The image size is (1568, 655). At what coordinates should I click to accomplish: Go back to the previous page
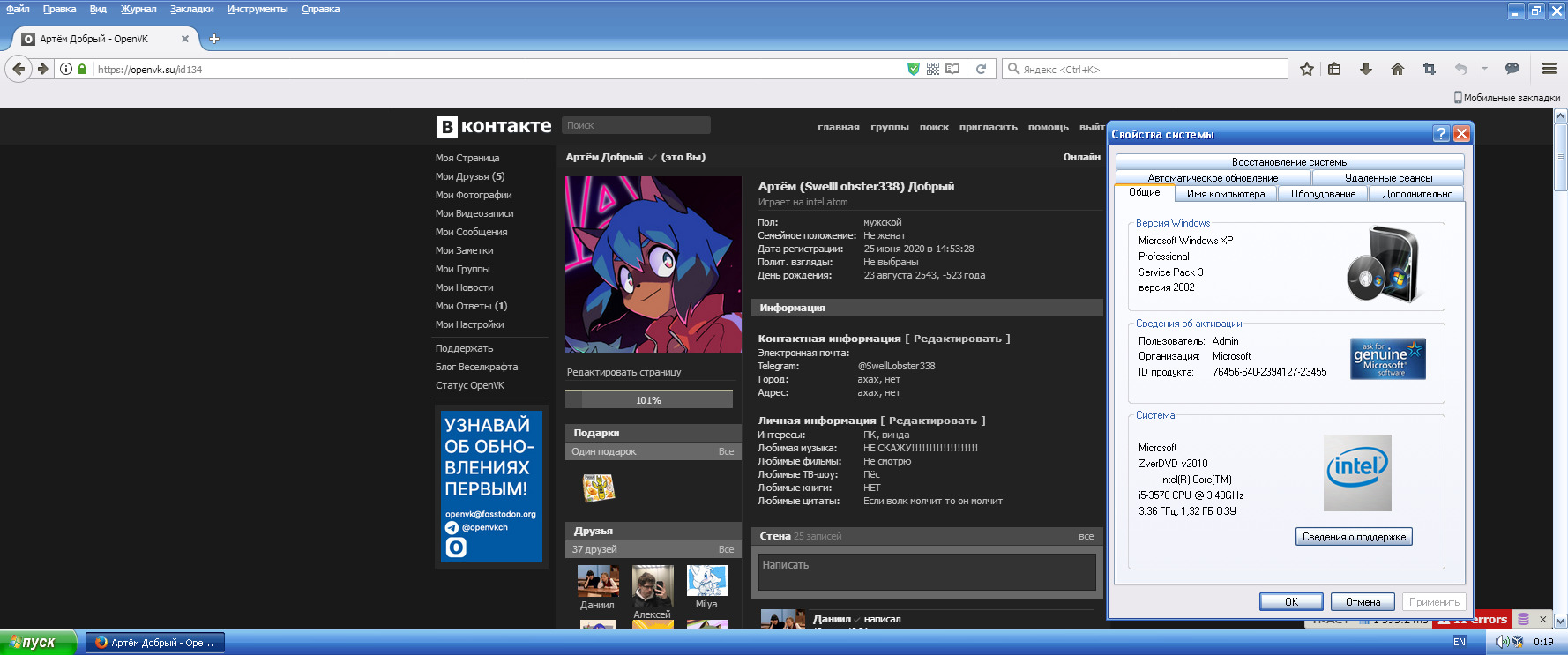pyautogui.click(x=19, y=69)
